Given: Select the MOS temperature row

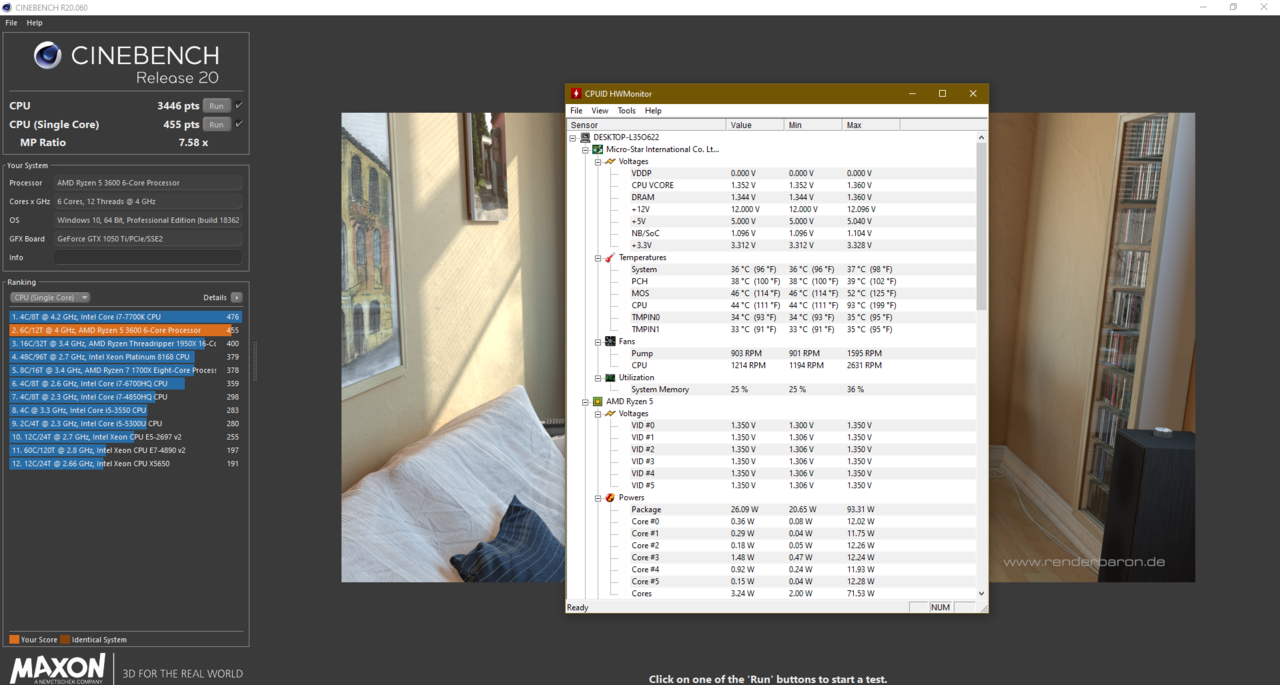Looking at the screenshot, I should [771, 293].
